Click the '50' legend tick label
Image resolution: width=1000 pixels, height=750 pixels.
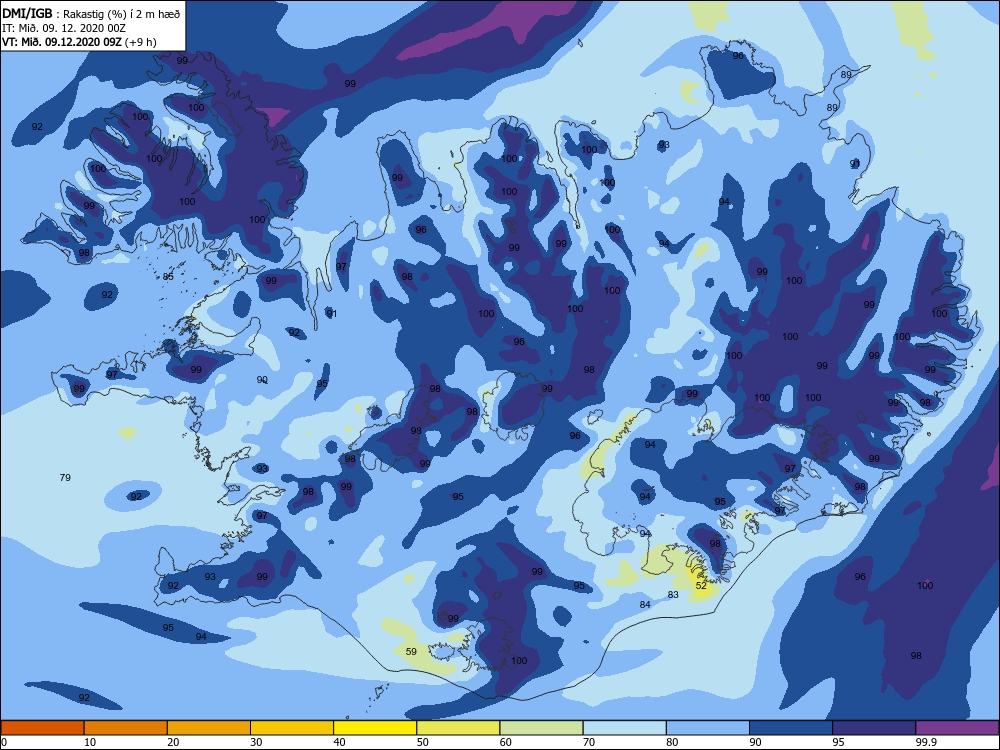pos(422,742)
